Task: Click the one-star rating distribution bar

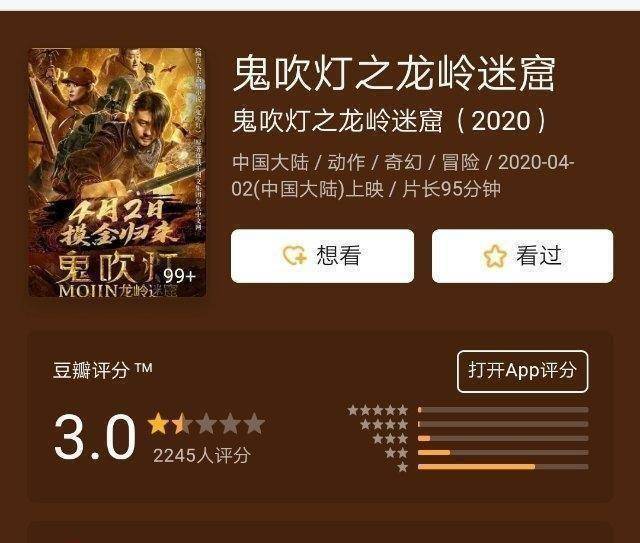Action: [x=503, y=467]
